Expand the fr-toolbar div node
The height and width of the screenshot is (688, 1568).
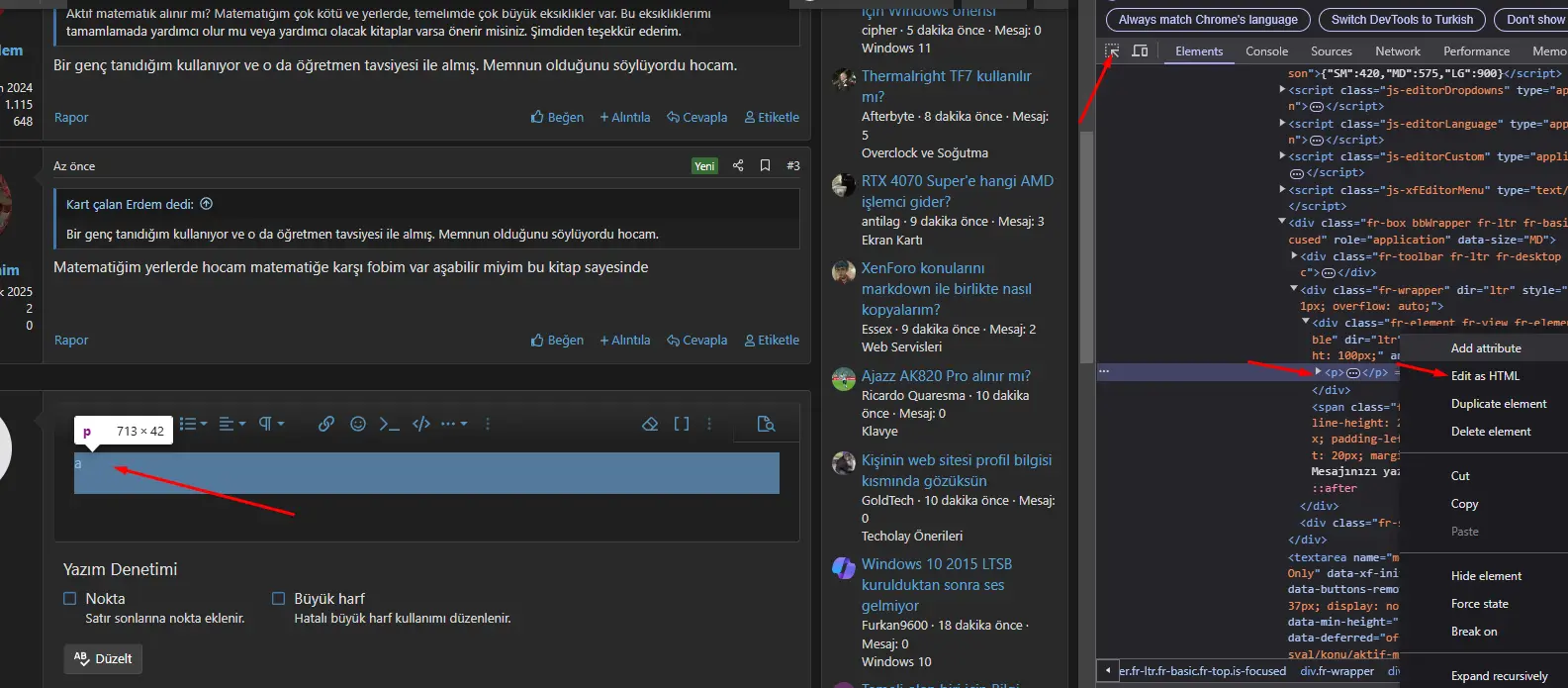point(1295,255)
